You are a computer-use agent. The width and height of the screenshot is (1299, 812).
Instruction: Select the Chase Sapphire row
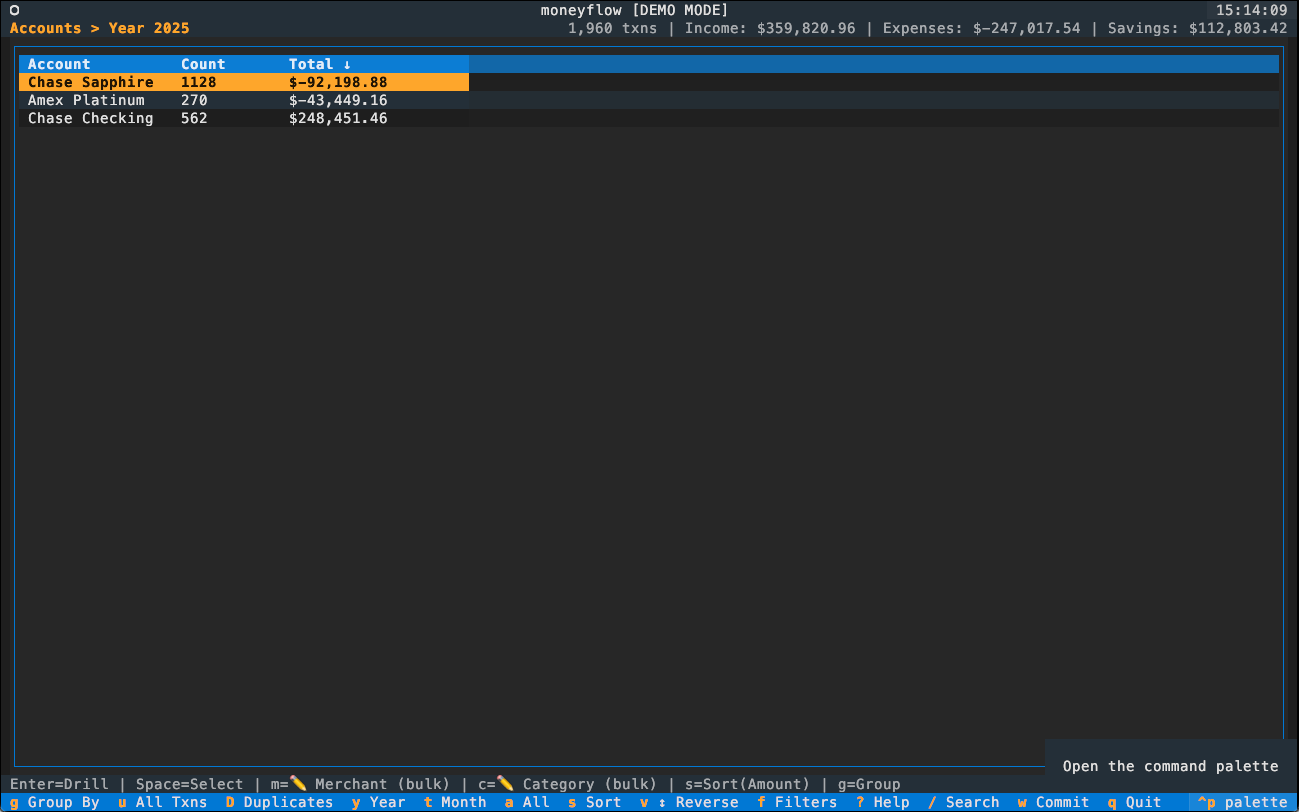pyautogui.click(x=244, y=82)
